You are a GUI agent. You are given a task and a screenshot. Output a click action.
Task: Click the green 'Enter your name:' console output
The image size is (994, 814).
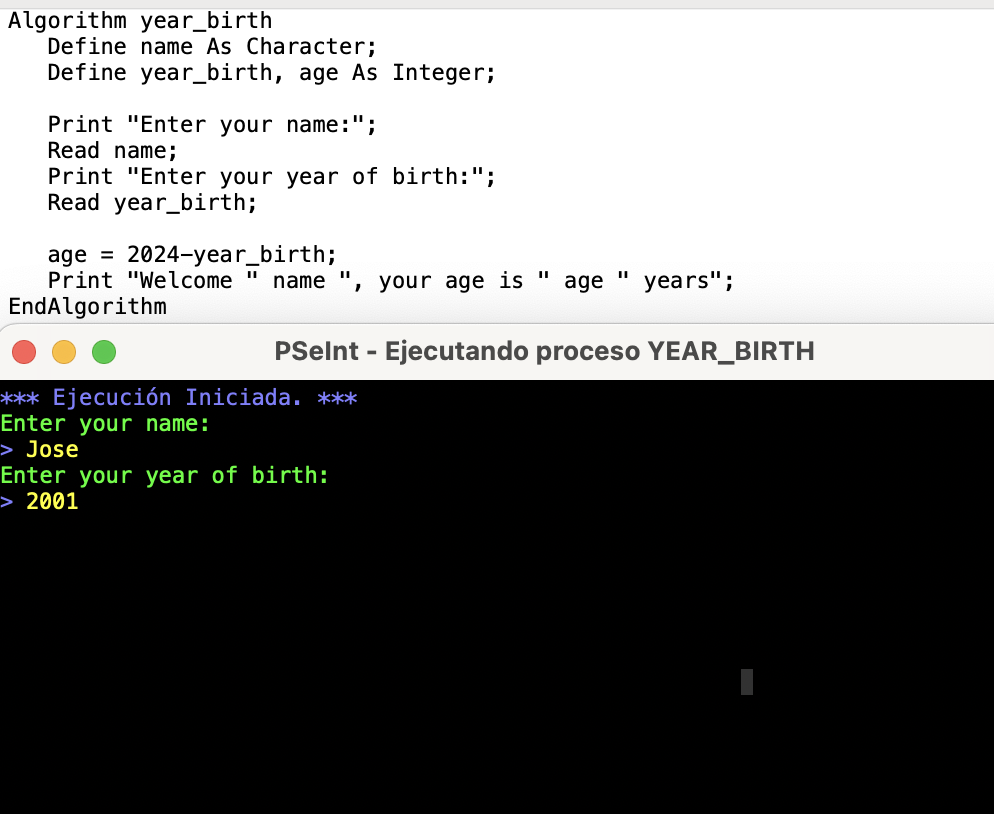click(105, 423)
